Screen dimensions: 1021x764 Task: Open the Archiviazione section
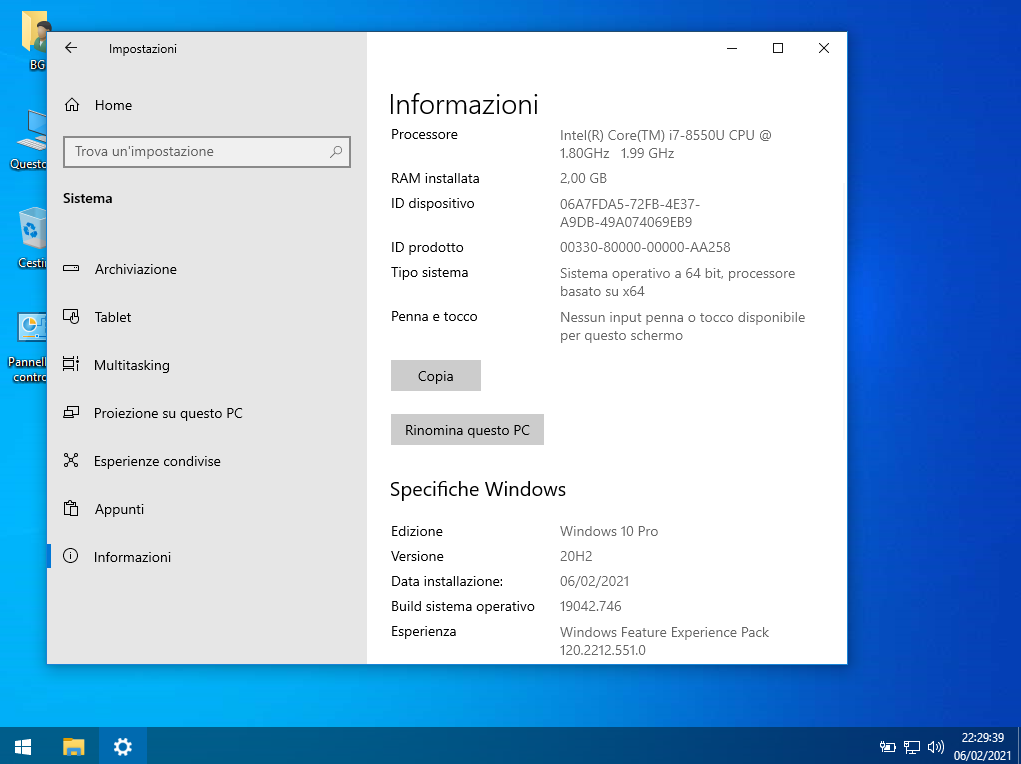click(x=207, y=269)
